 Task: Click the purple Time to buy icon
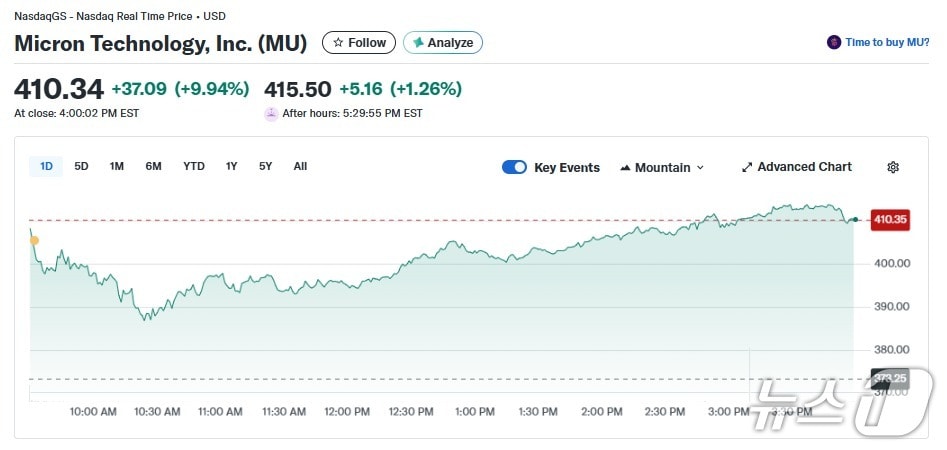(834, 42)
